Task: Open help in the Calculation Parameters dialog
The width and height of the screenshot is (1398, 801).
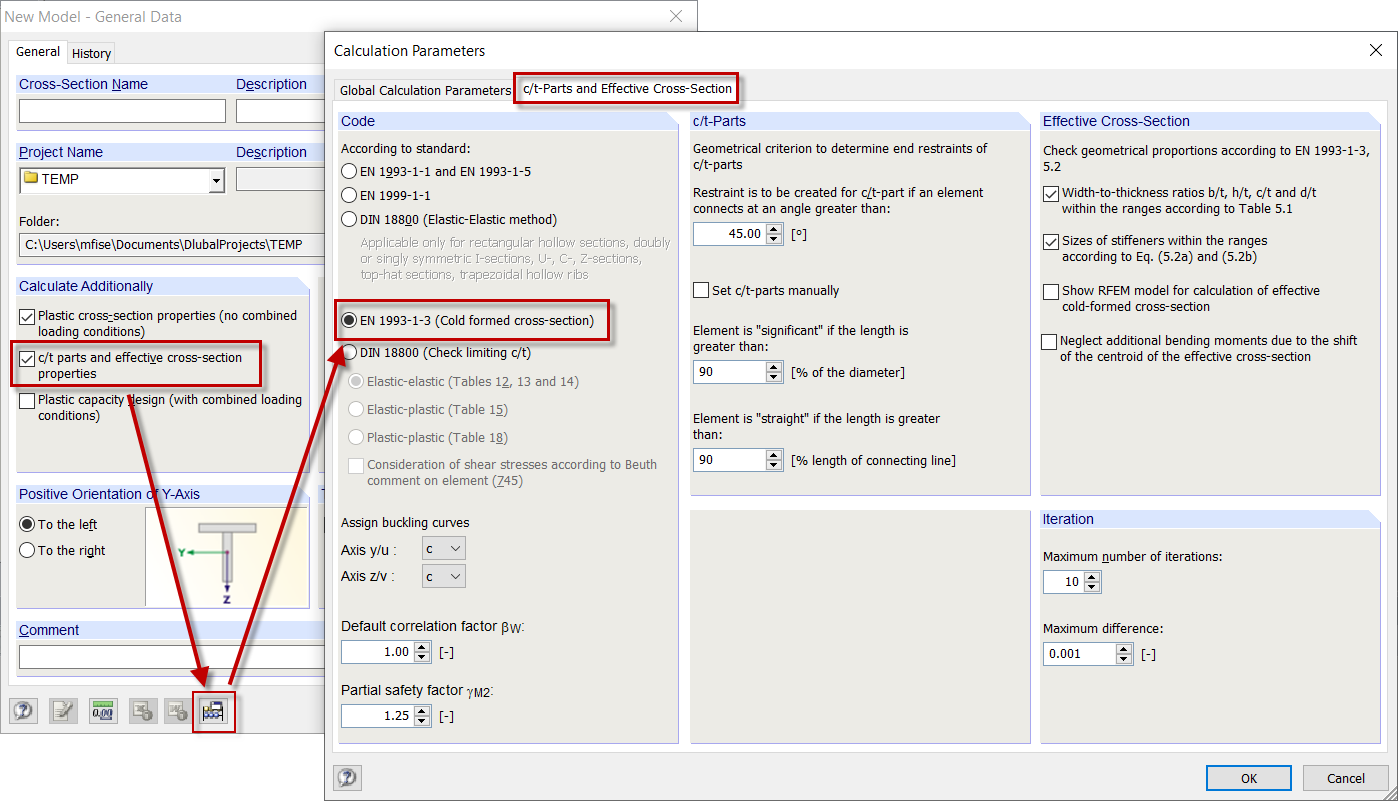Action: coord(347,778)
